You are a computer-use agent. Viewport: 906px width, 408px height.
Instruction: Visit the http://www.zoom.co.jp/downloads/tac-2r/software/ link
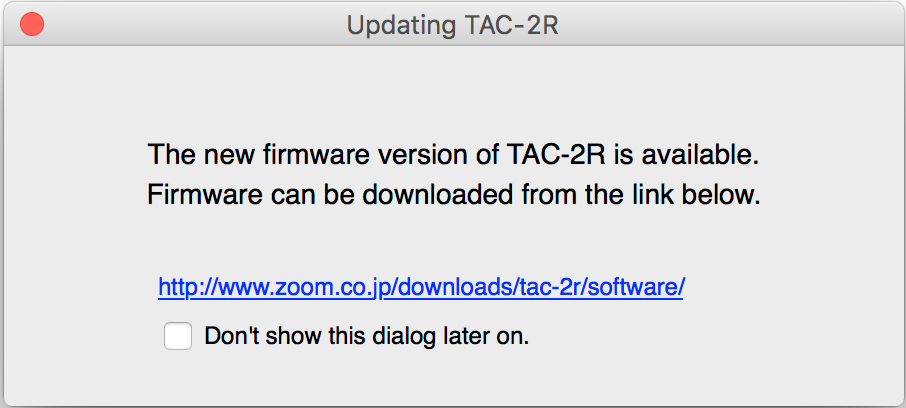coord(421,287)
